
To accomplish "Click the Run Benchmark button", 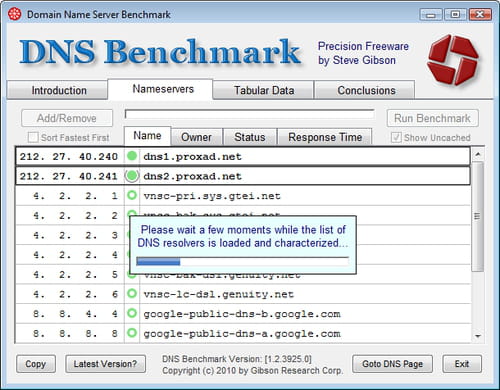I will [433, 118].
